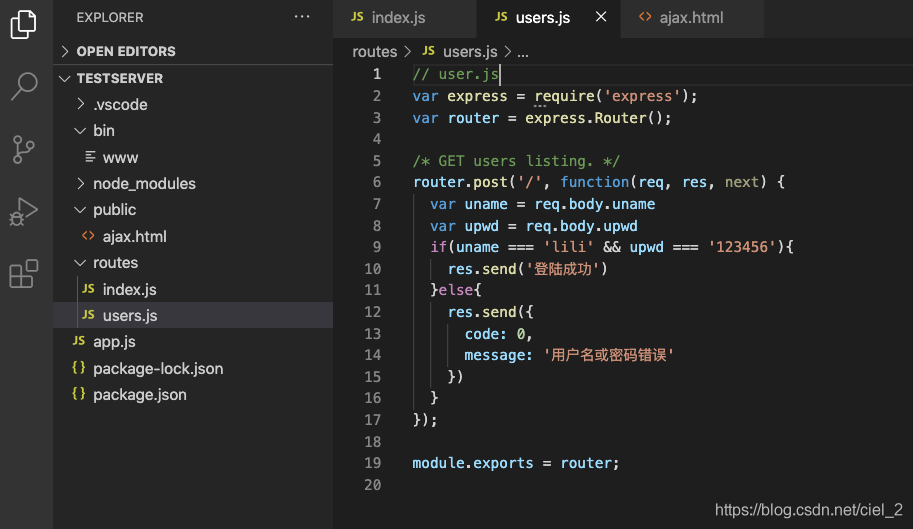Expand the OPEN EDITORS section
Viewport: 913px width, 529px height.
[125, 51]
